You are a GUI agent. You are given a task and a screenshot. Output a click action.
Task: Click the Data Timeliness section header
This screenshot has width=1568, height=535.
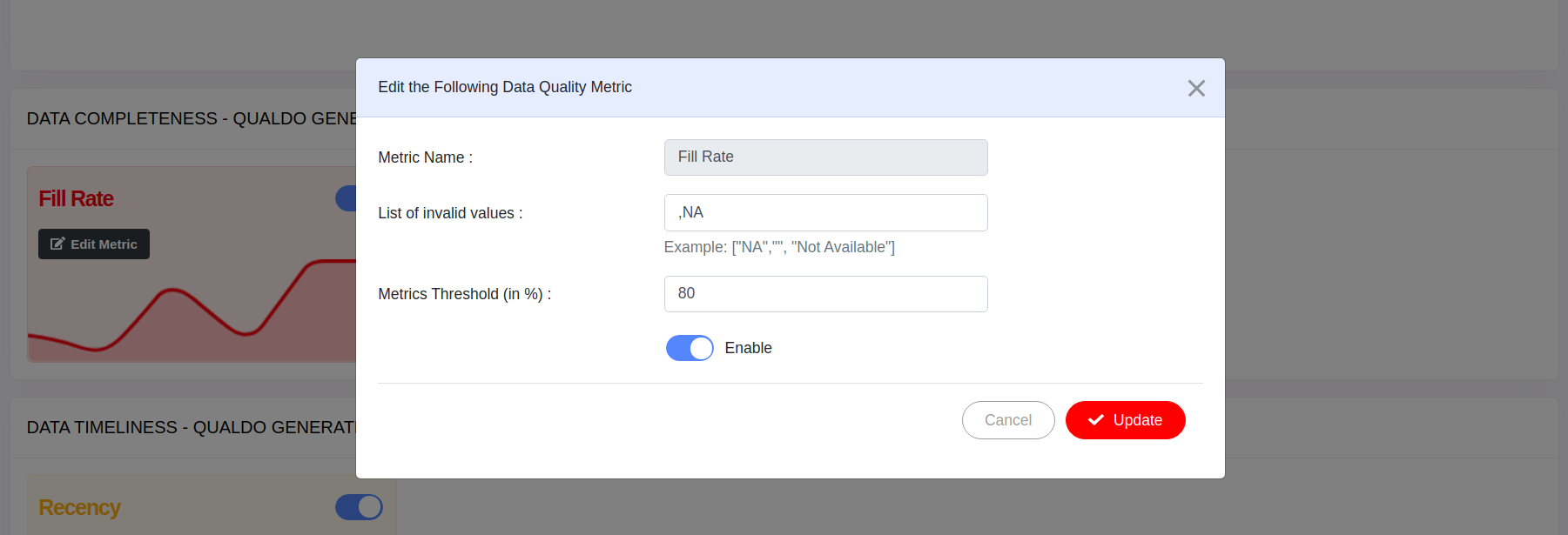coord(192,428)
